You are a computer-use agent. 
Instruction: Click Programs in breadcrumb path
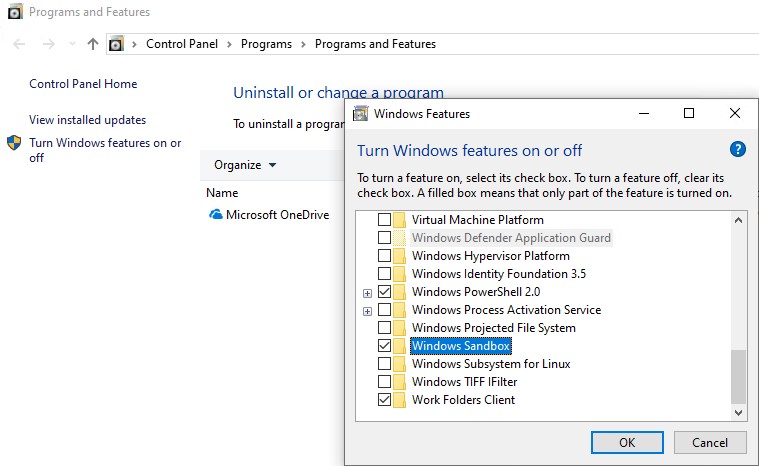click(x=266, y=44)
